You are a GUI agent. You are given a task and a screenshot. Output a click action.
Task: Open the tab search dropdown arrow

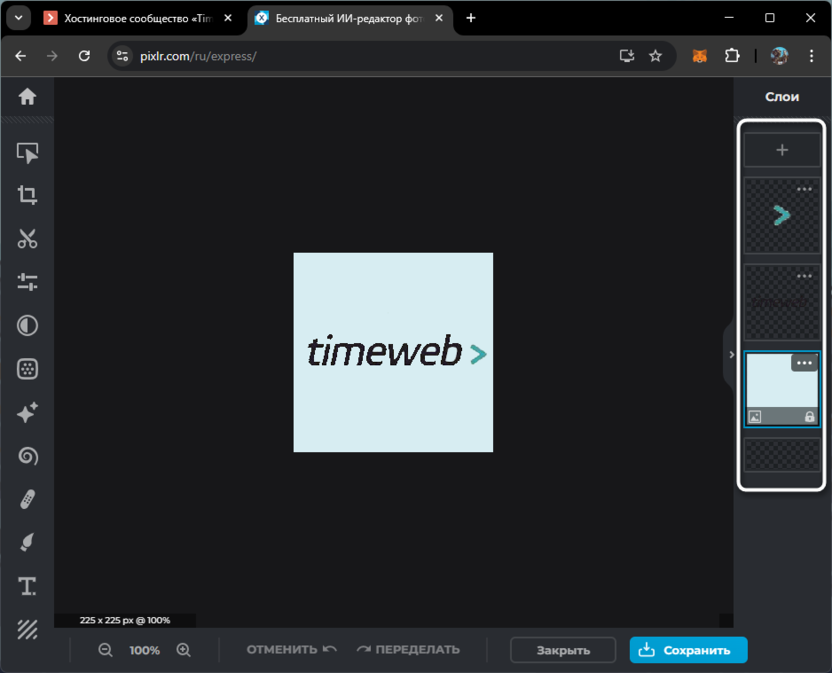(19, 18)
